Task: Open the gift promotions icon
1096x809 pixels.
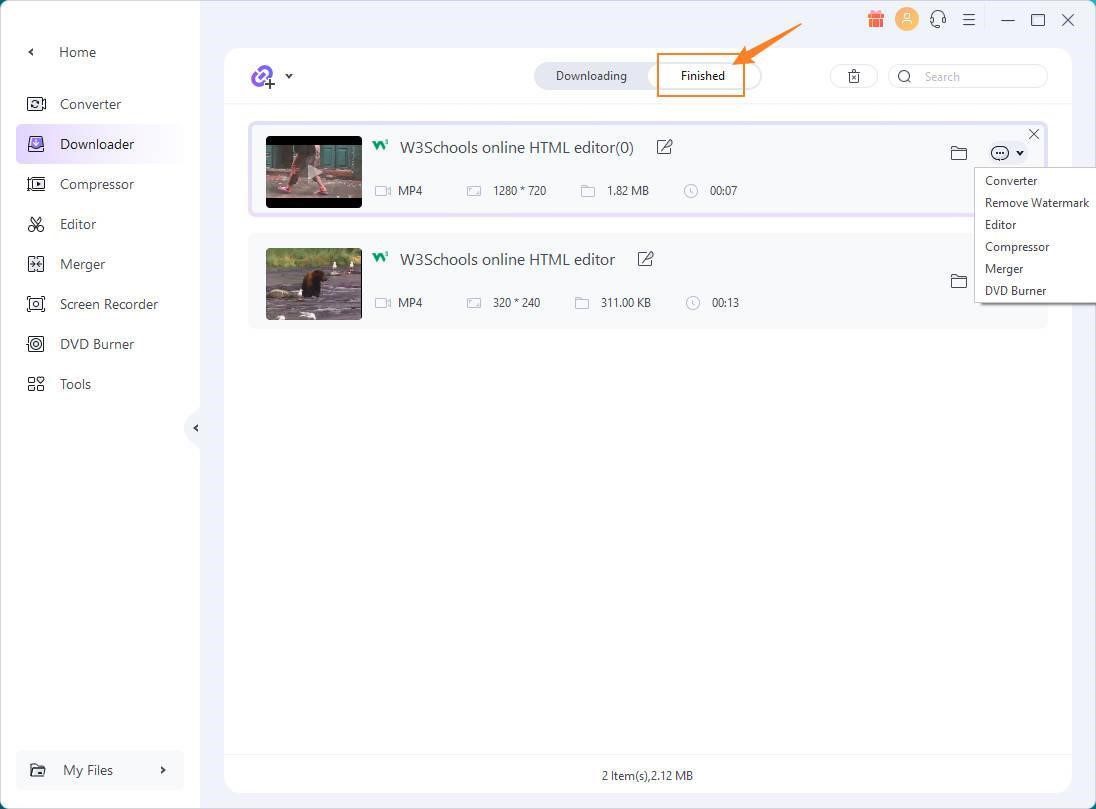Action: click(875, 19)
